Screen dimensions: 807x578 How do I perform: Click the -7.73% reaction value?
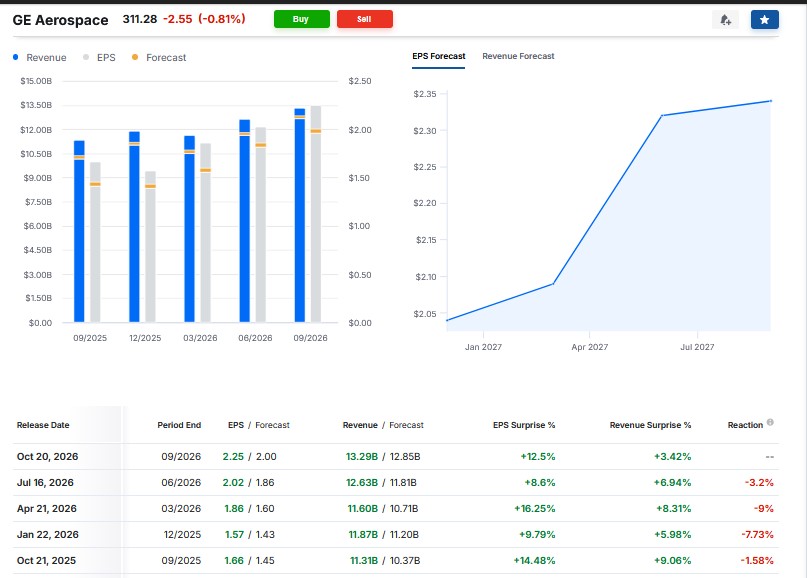click(758, 535)
